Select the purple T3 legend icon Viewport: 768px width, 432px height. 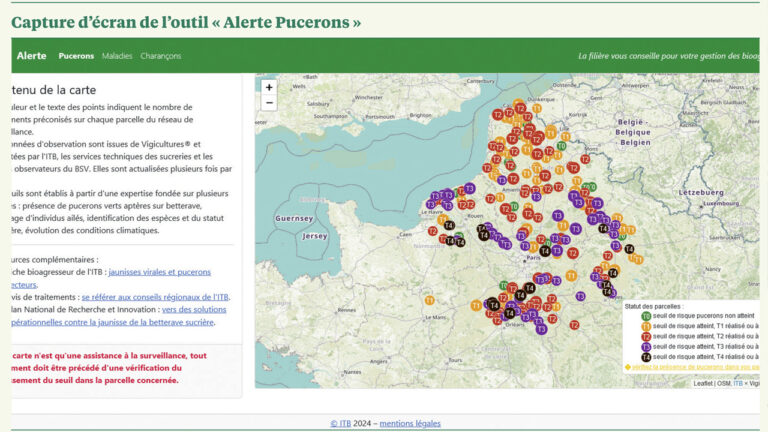click(646, 347)
